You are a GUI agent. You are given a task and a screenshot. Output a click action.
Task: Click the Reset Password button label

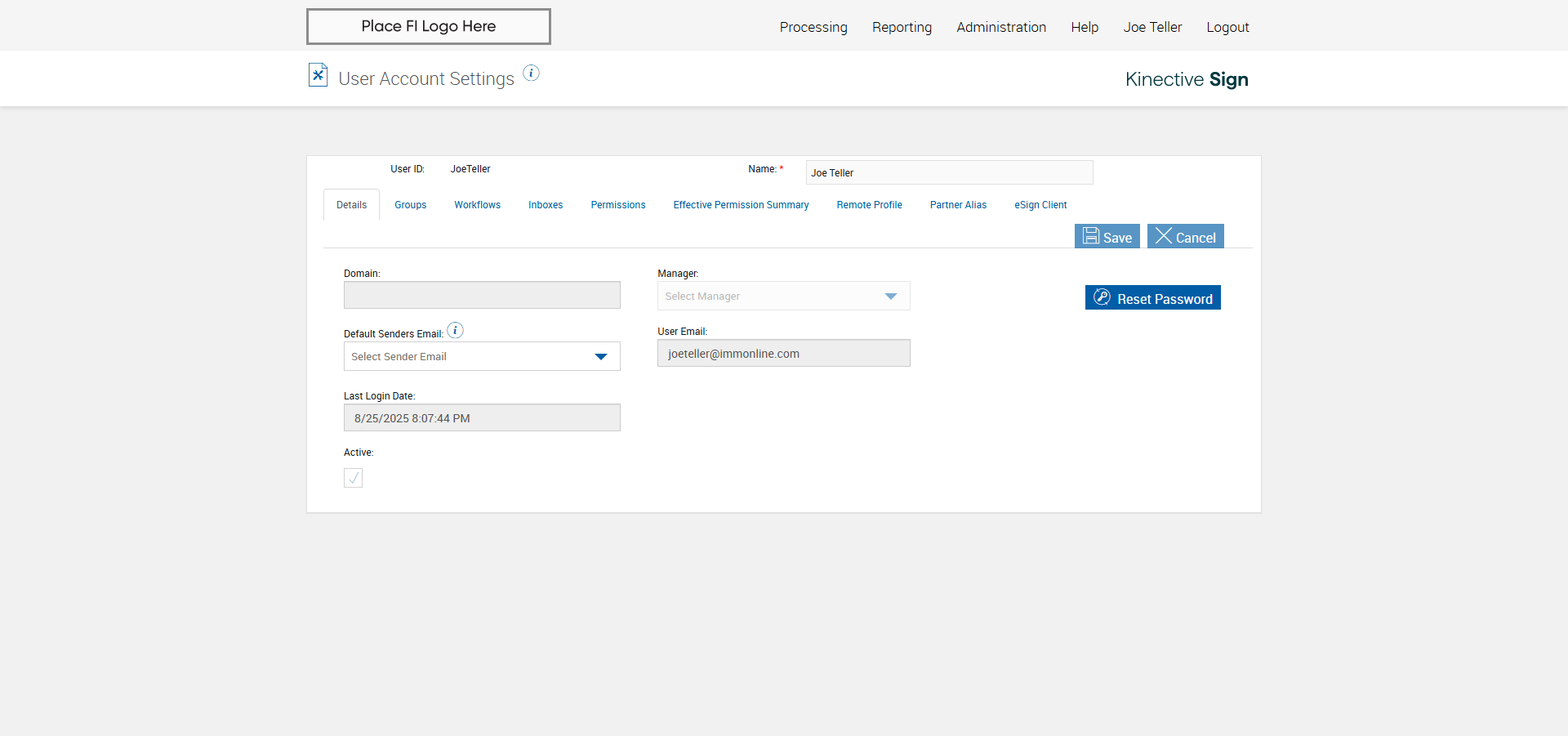pyautogui.click(x=1165, y=299)
